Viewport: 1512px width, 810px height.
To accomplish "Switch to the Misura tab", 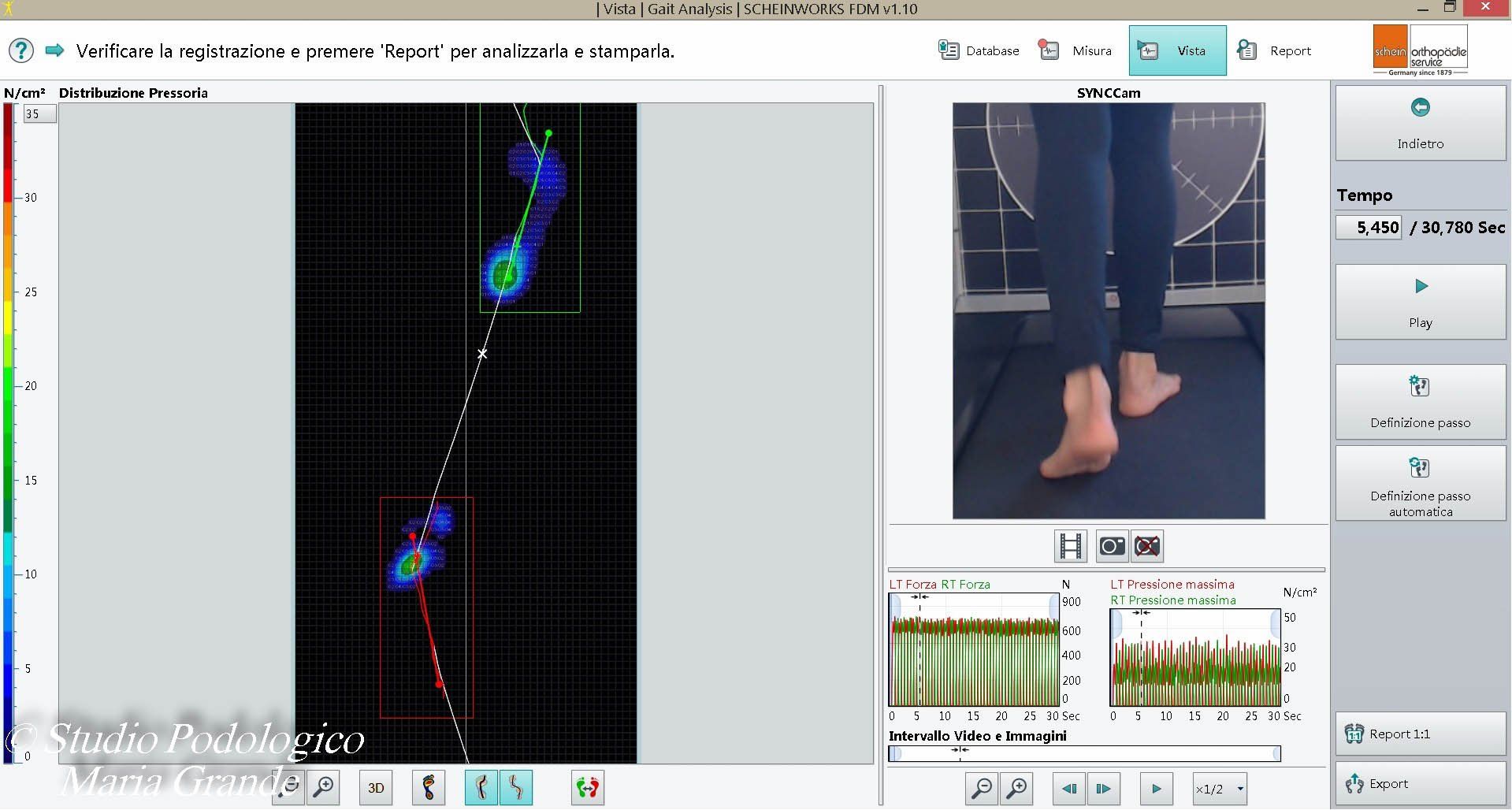I will (1075, 50).
